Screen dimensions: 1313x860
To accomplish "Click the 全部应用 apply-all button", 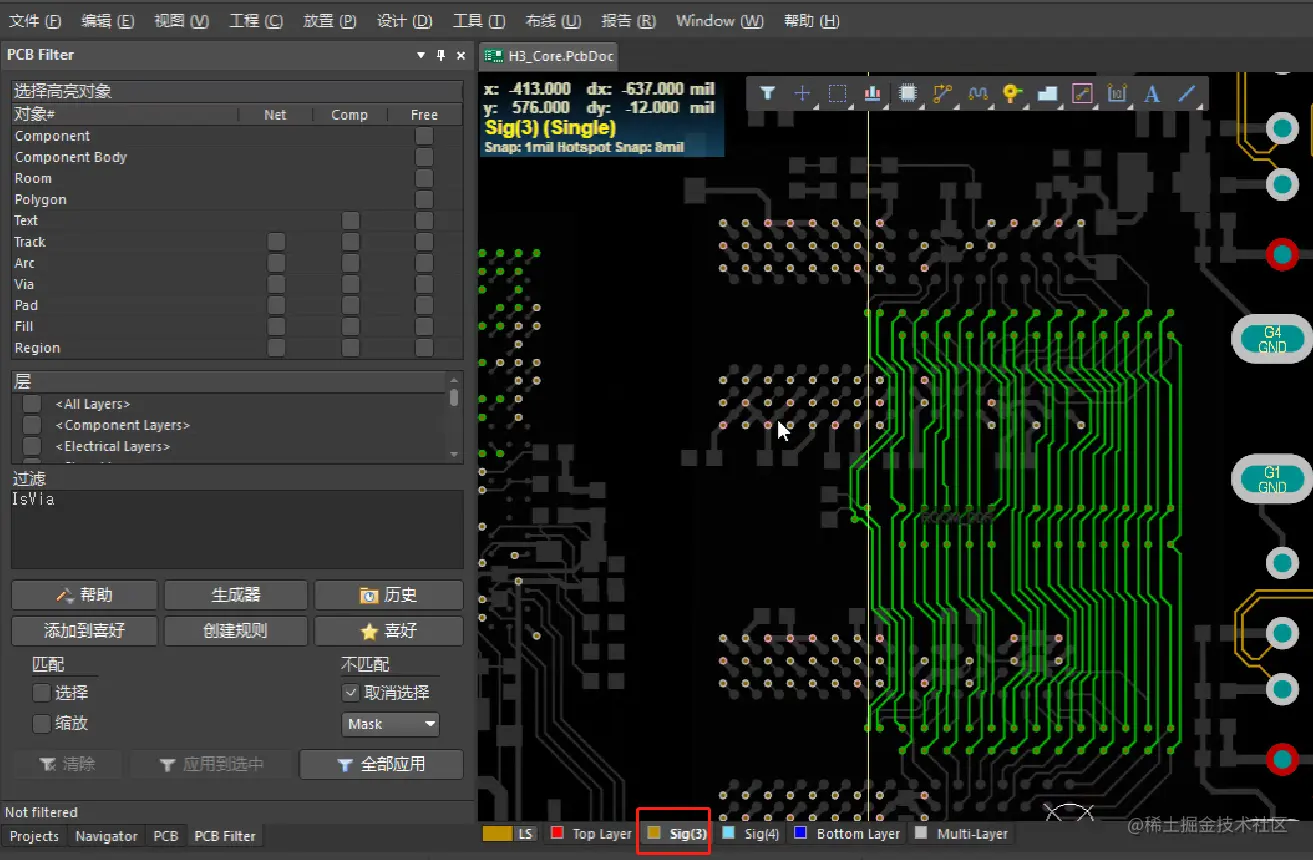I will [x=381, y=764].
